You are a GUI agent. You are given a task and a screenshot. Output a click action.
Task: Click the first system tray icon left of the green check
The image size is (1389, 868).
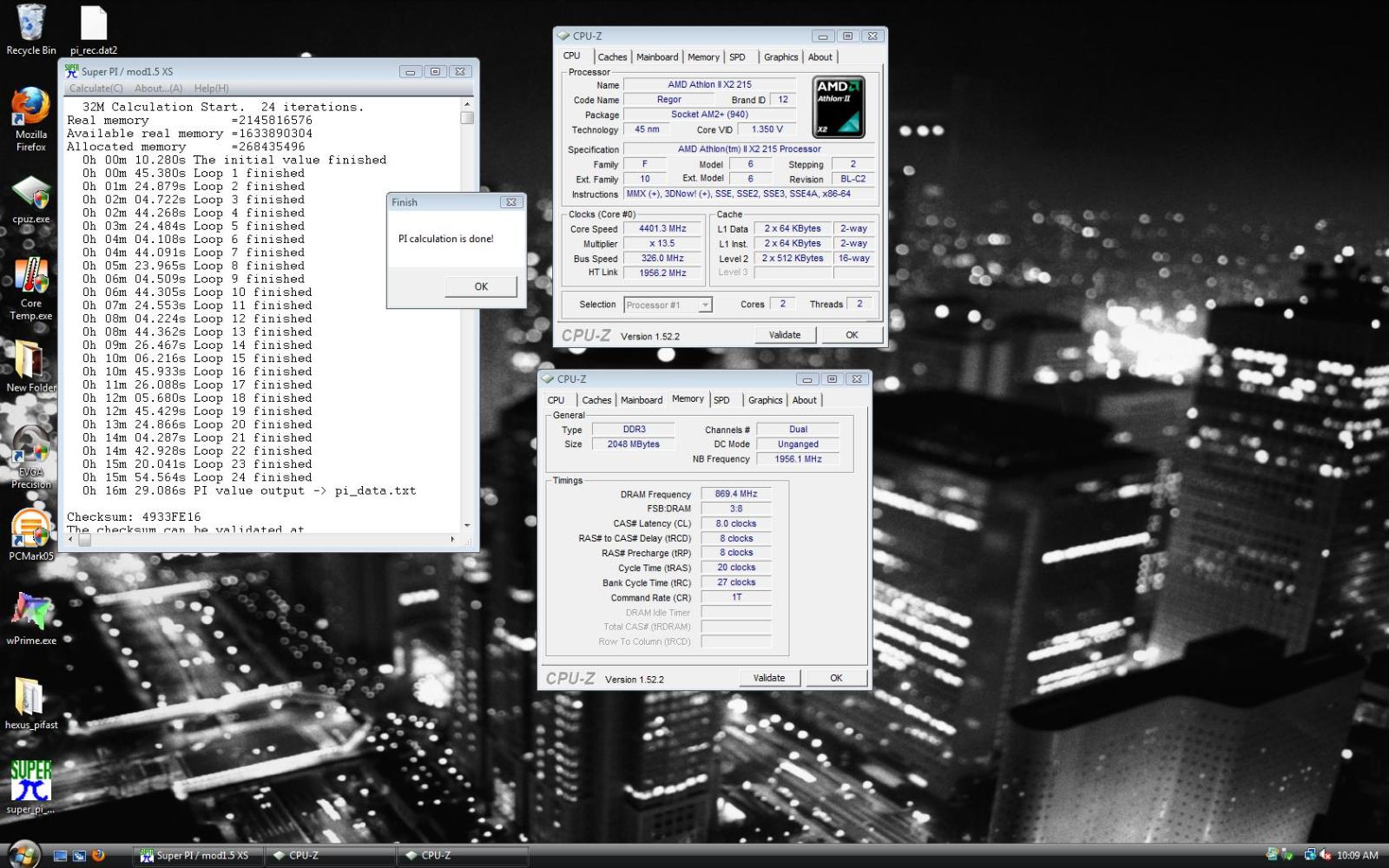(x=1273, y=855)
